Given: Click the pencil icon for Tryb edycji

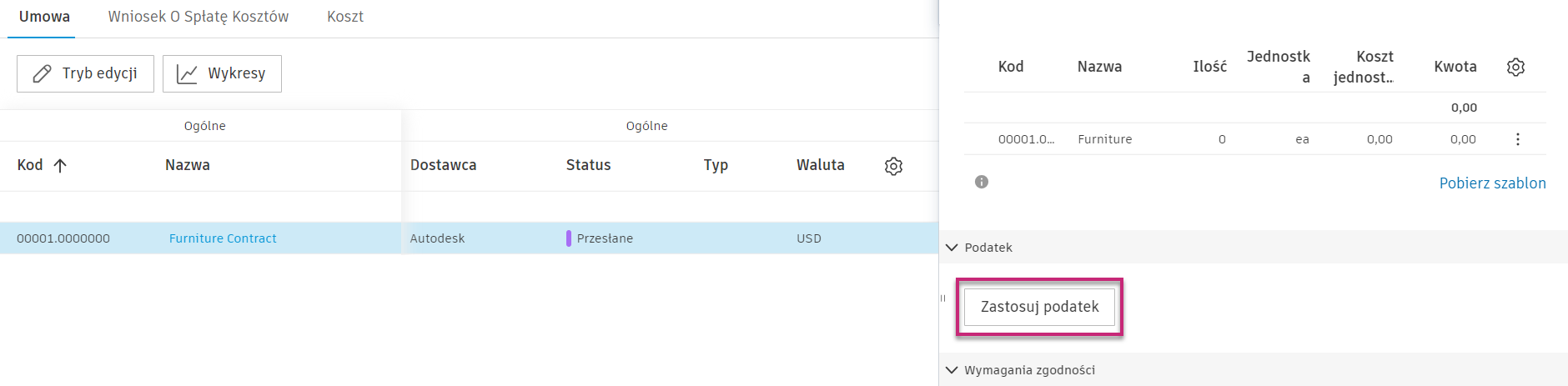Looking at the screenshot, I should 42,74.
